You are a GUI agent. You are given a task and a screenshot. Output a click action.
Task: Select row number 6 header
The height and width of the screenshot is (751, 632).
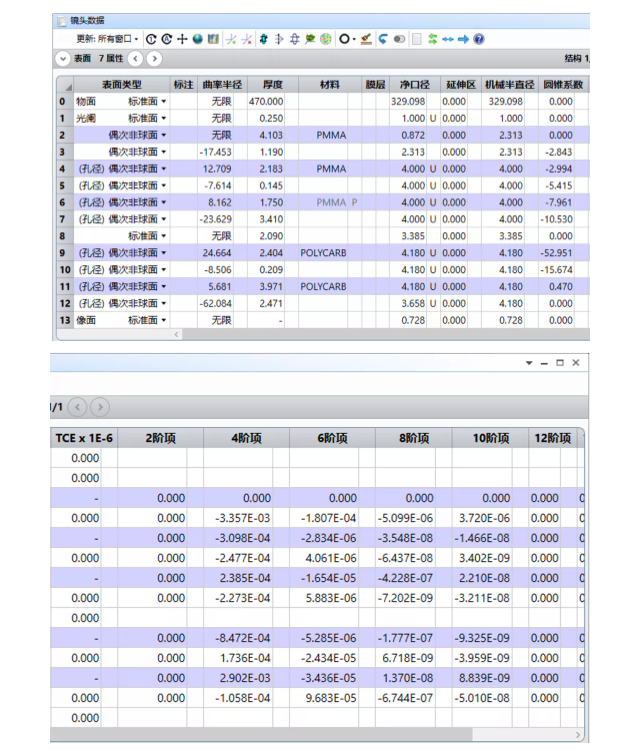pos(63,203)
